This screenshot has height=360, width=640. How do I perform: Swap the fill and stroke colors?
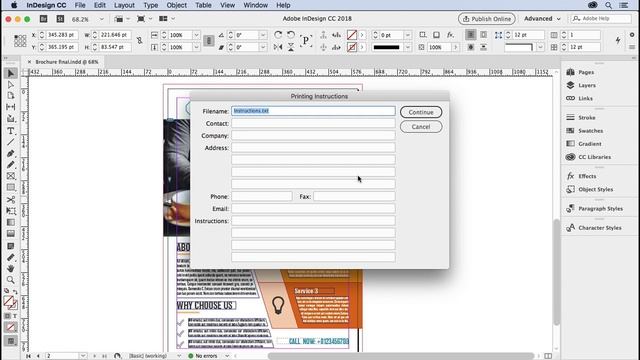click(x=15, y=291)
